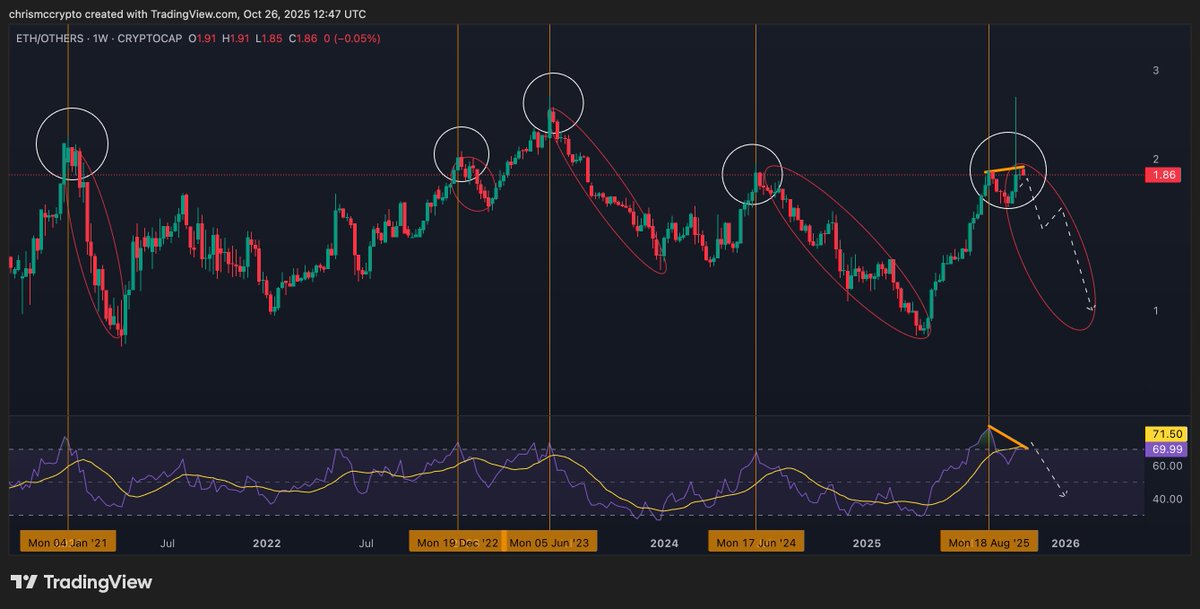Select the Mon 05 Jun '23 date marker

click(x=548, y=543)
